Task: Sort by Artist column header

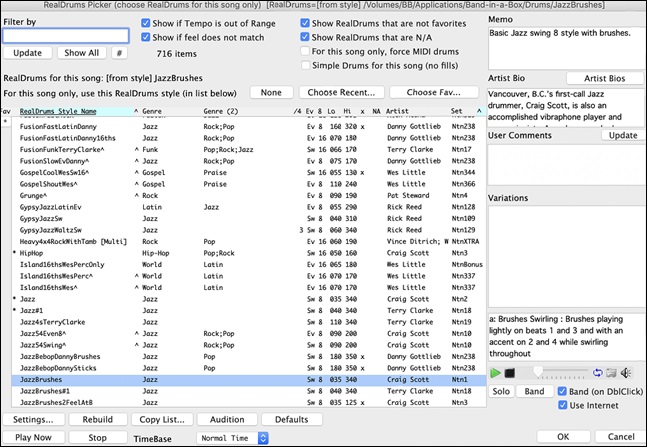Action: pyautogui.click(x=397, y=111)
